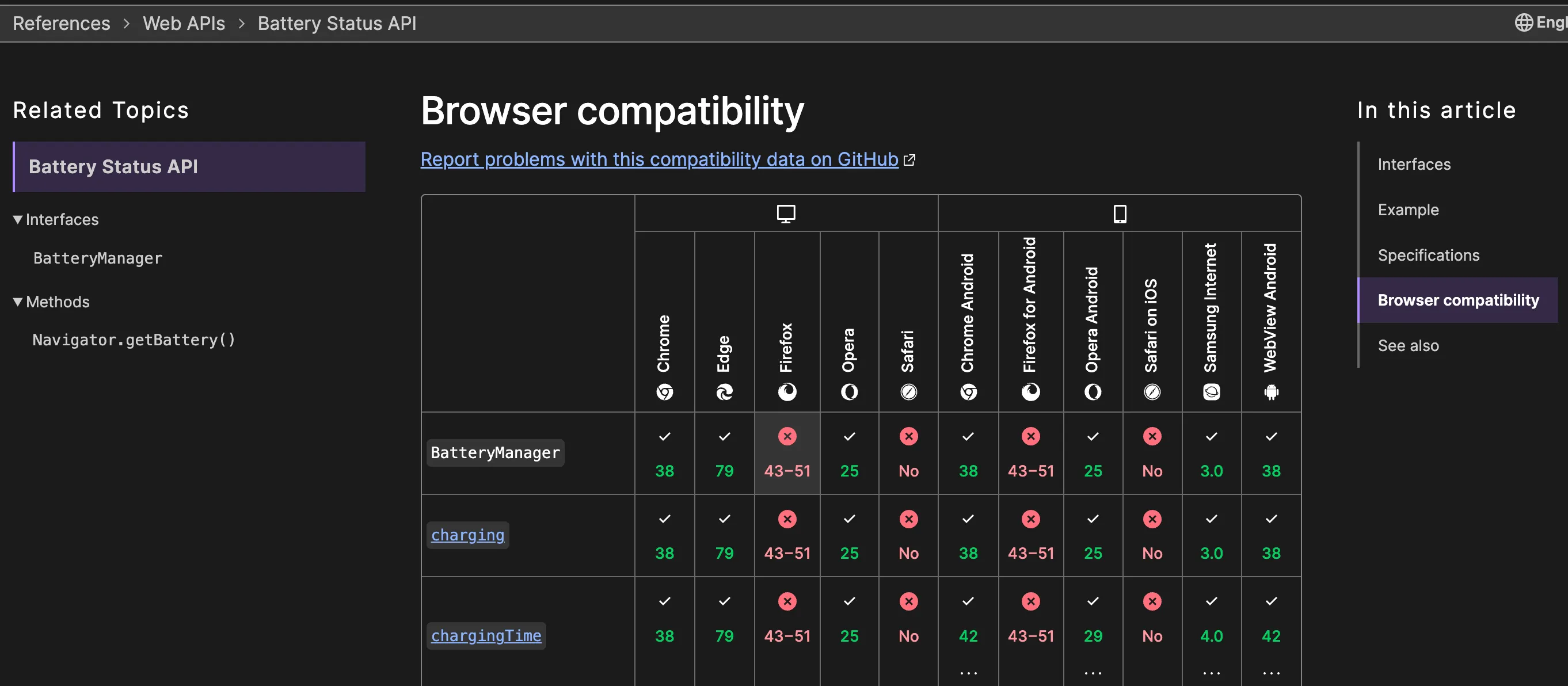Open Report problems on GitHub link

(x=659, y=159)
